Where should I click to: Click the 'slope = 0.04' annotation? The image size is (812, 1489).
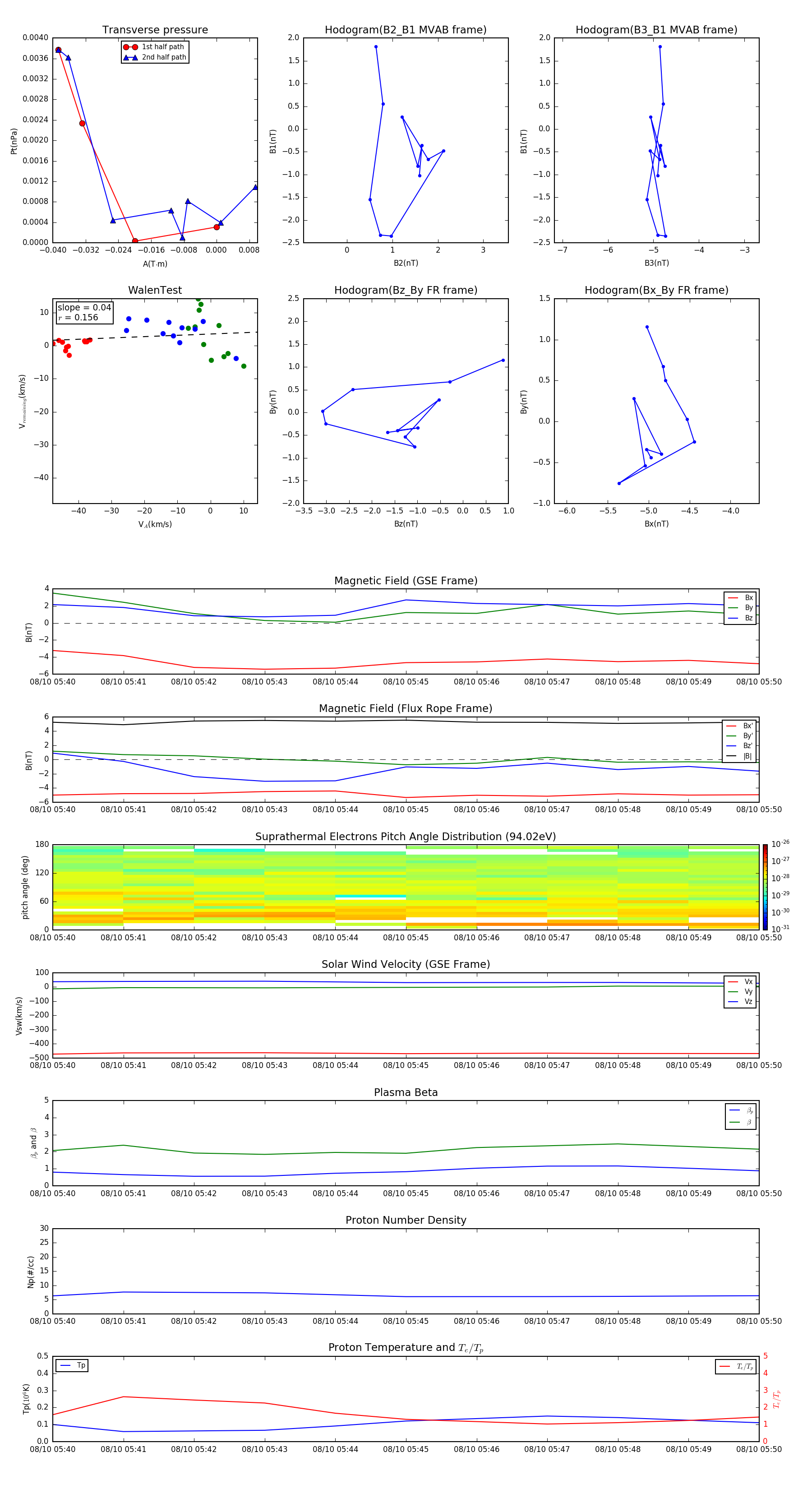[84, 308]
